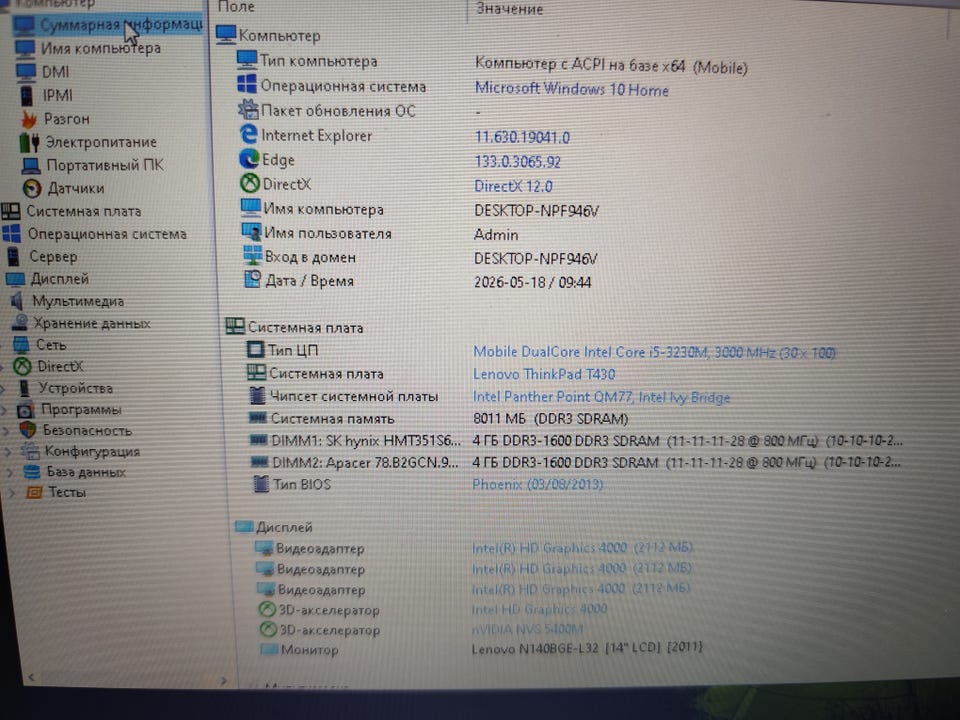
Task: Select the Дисплей group header in details
Action: pyautogui.click(x=274, y=527)
